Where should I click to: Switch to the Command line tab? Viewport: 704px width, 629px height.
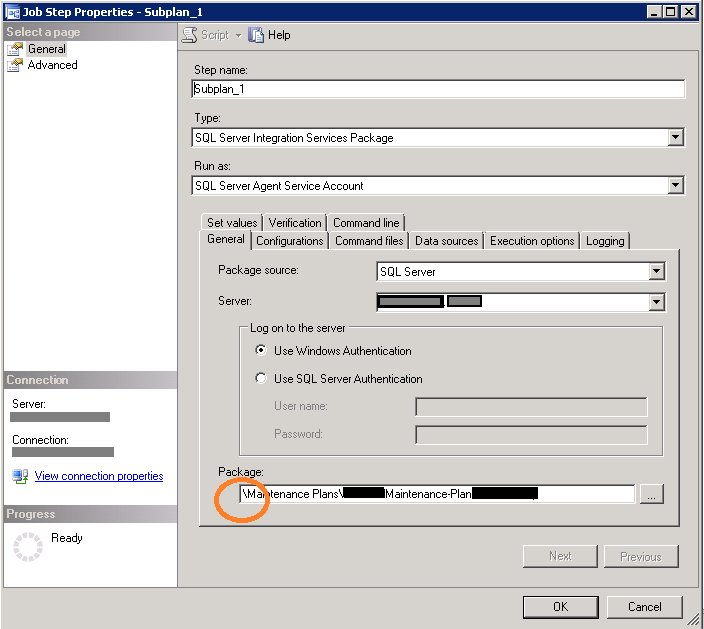click(x=366, y=223)
